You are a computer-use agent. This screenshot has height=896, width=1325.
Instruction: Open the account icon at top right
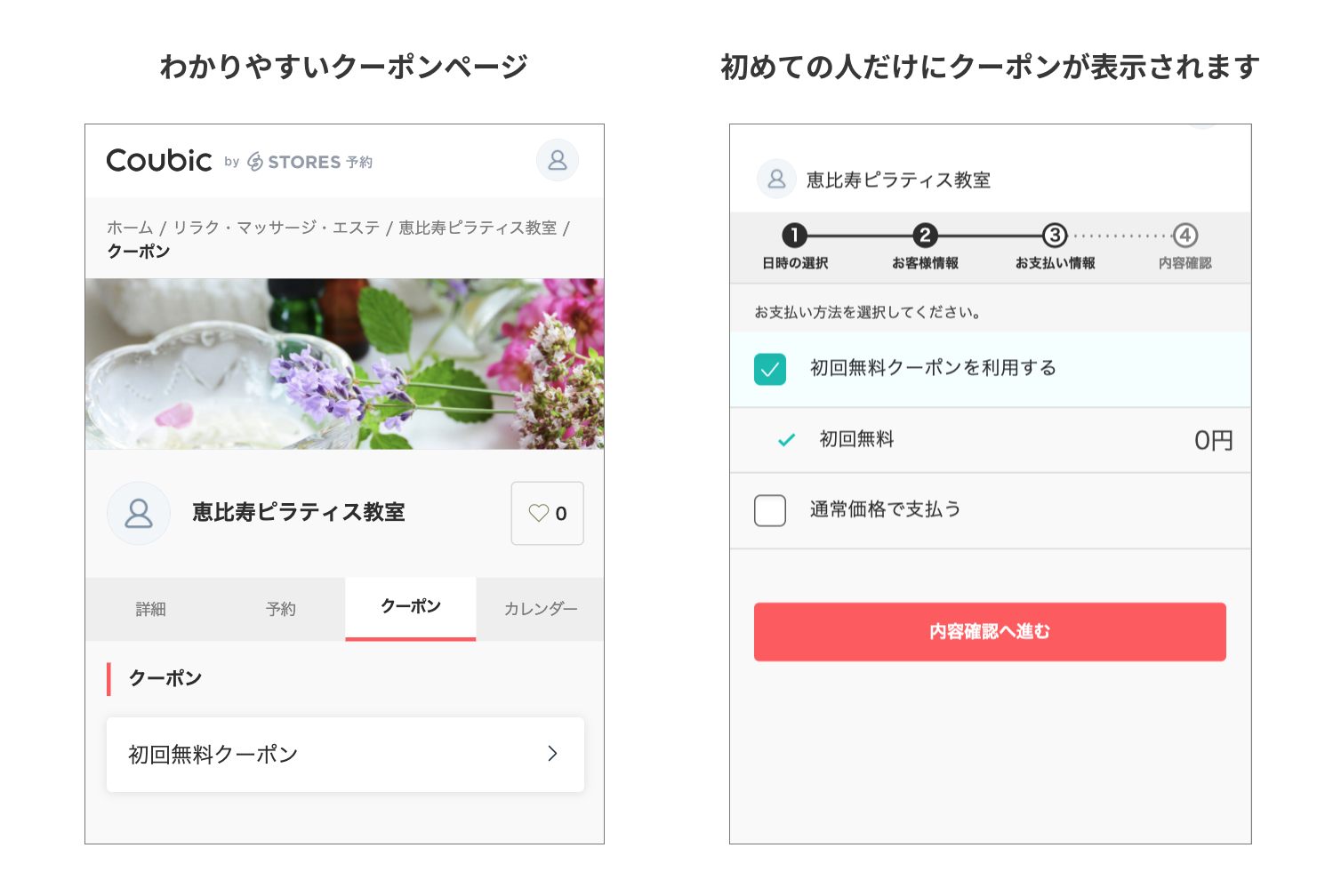tap(558, 160)
